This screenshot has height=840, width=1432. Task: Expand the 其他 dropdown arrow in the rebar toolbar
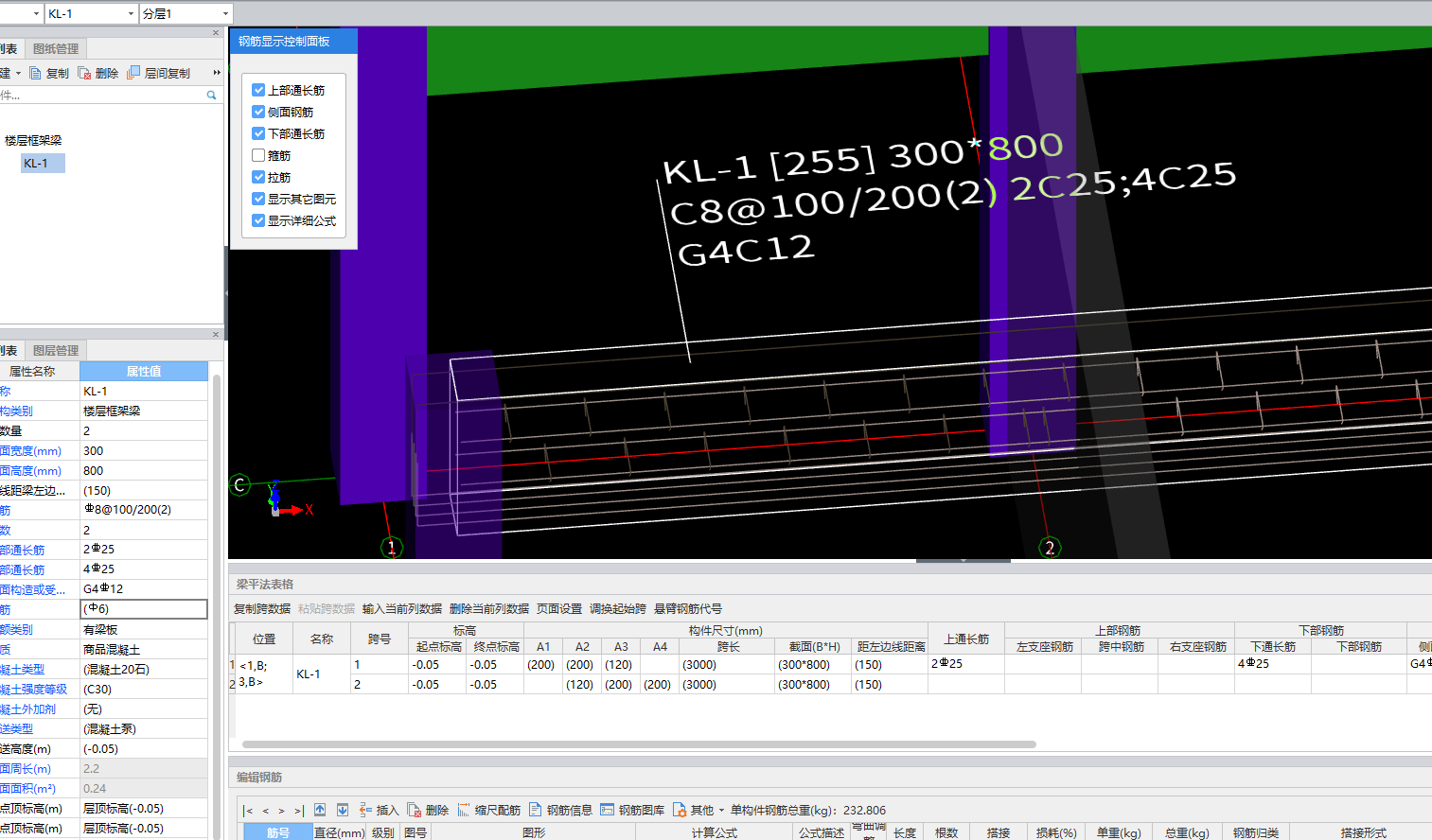(x=721, y=810)
